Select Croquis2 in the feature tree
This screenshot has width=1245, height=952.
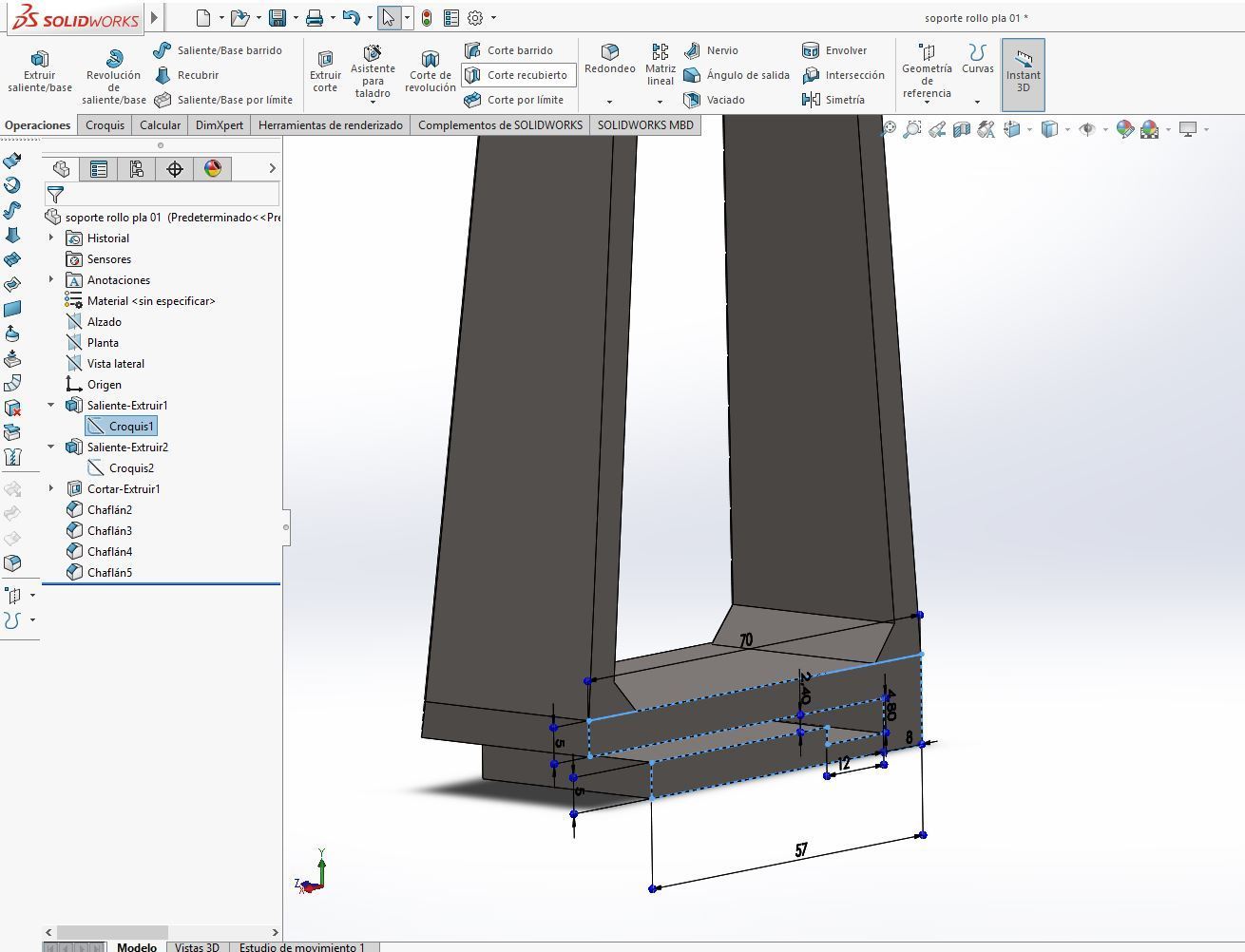pyautogui.click(x=130, y=468)
